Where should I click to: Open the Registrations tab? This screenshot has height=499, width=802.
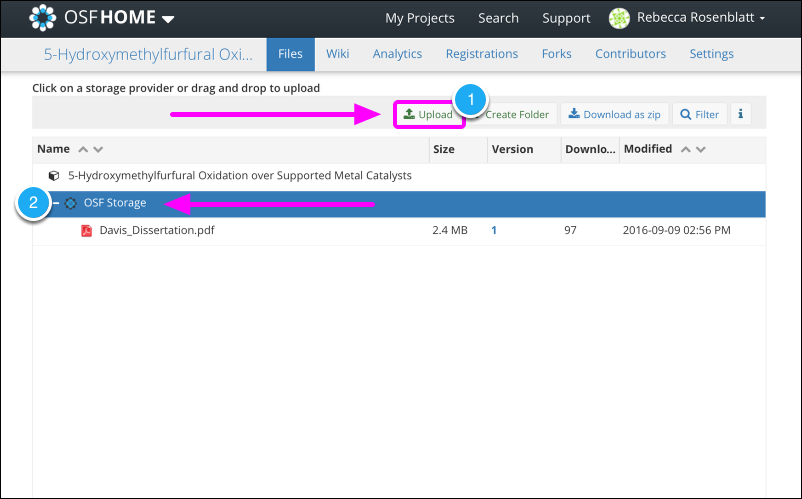point(482,54)
